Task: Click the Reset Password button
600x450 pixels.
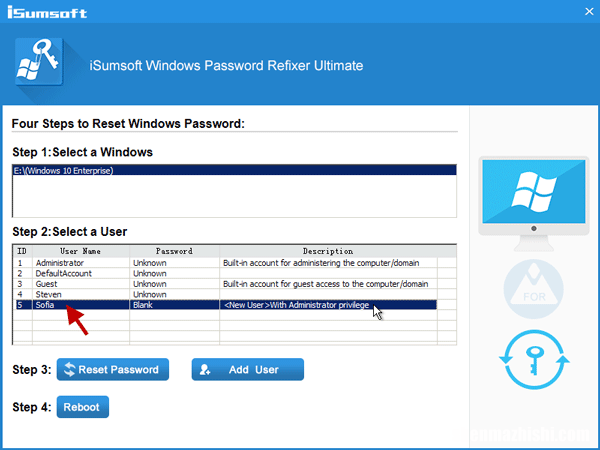Action: coord(113,369)
